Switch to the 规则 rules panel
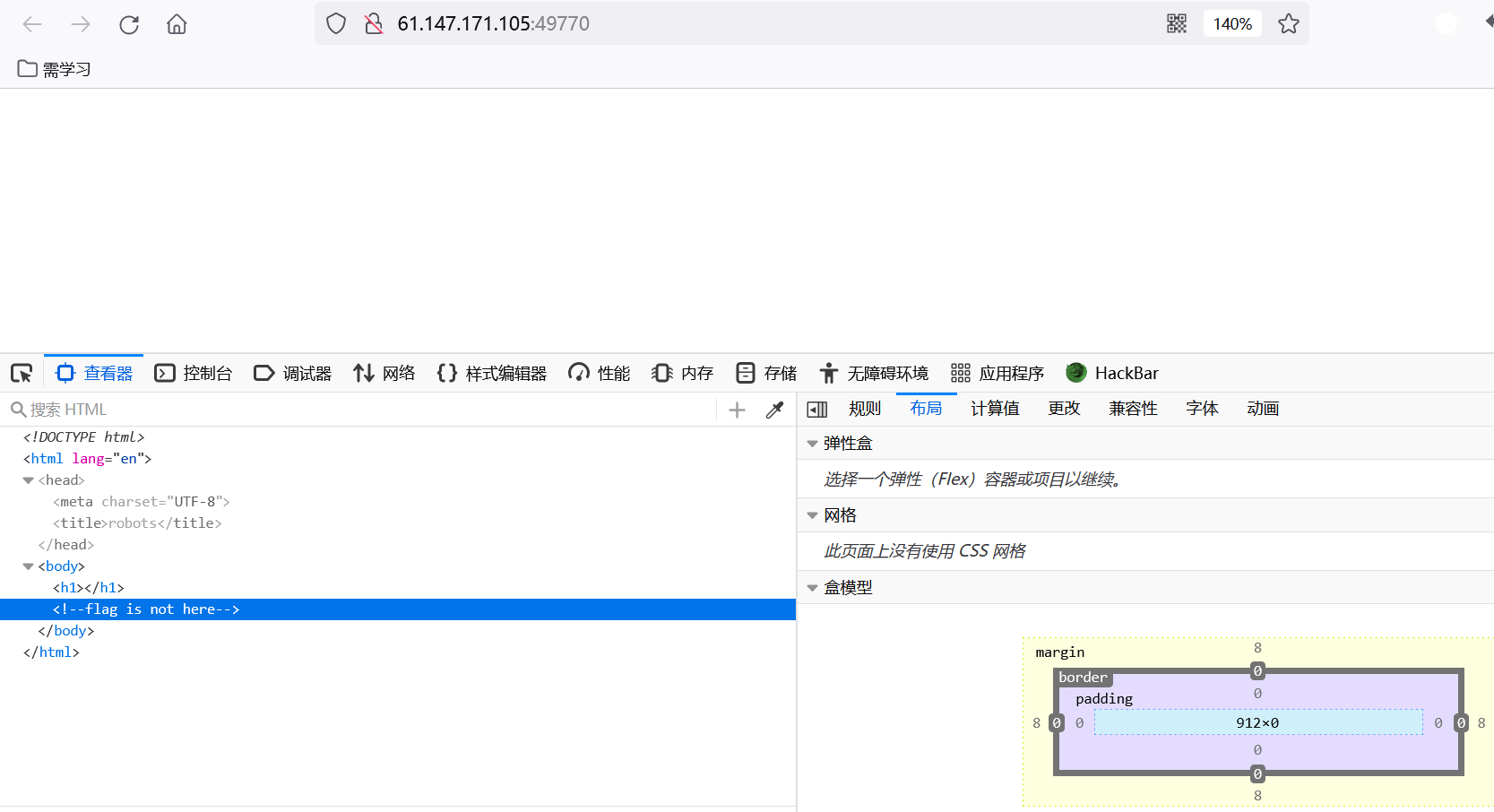1494x812 pixels. [865, 409]
